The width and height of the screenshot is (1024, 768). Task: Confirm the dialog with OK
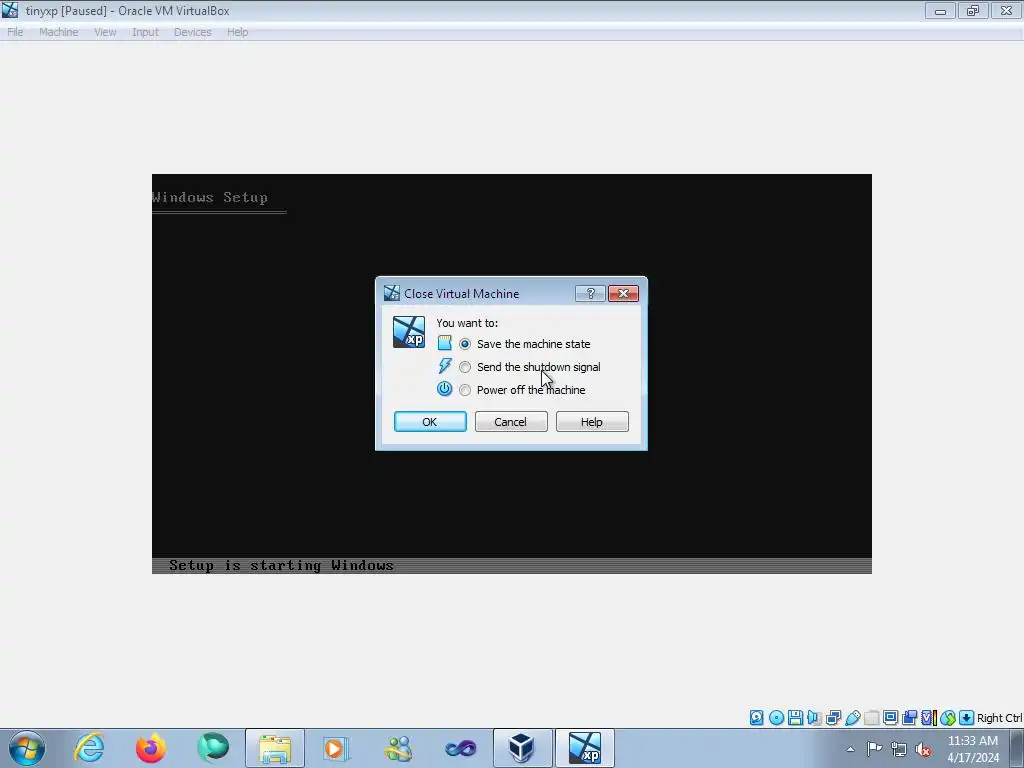(x=430, y=422)
